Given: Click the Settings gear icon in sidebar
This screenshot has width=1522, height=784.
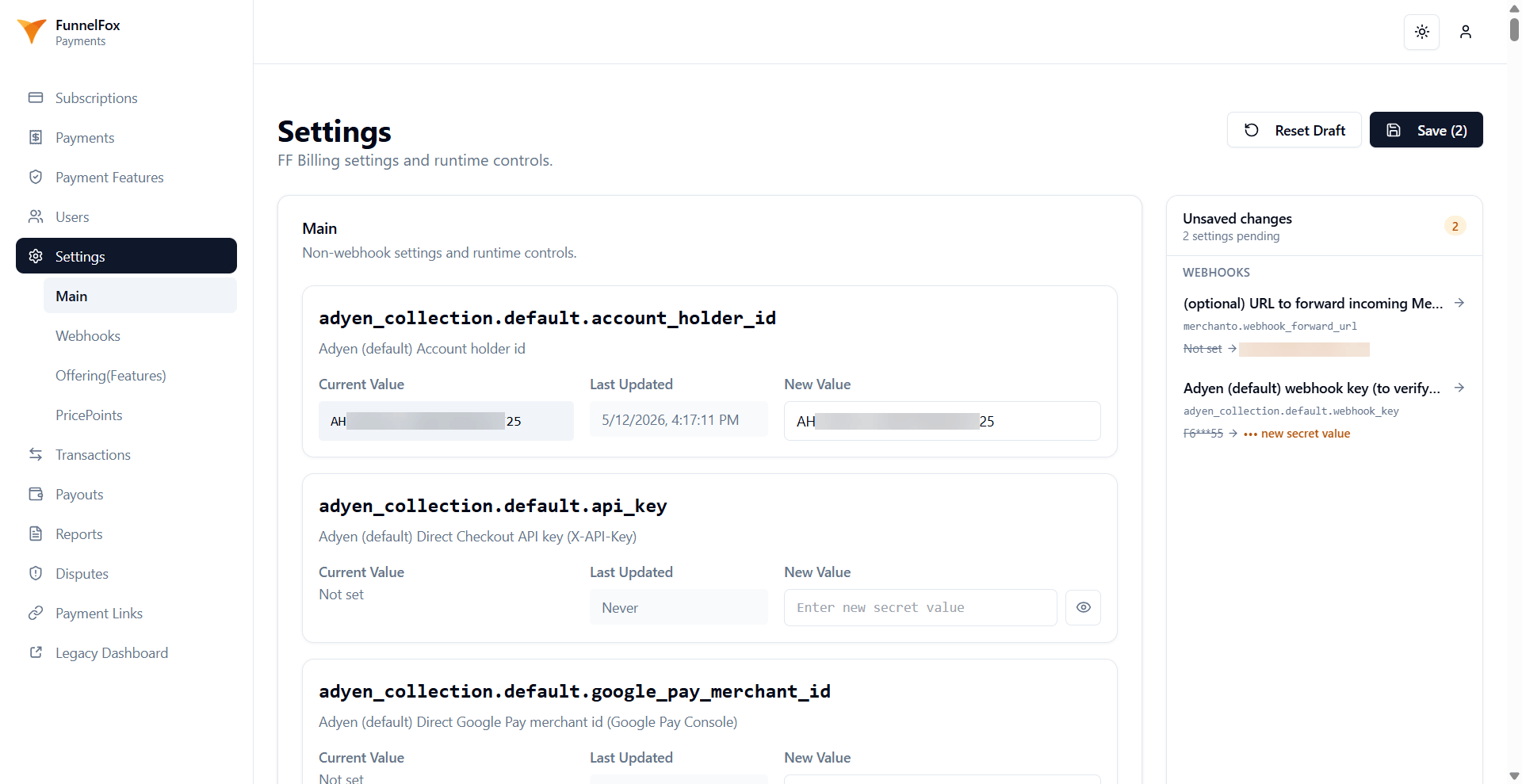Looking at the screenshot, I should pos(36,256).
